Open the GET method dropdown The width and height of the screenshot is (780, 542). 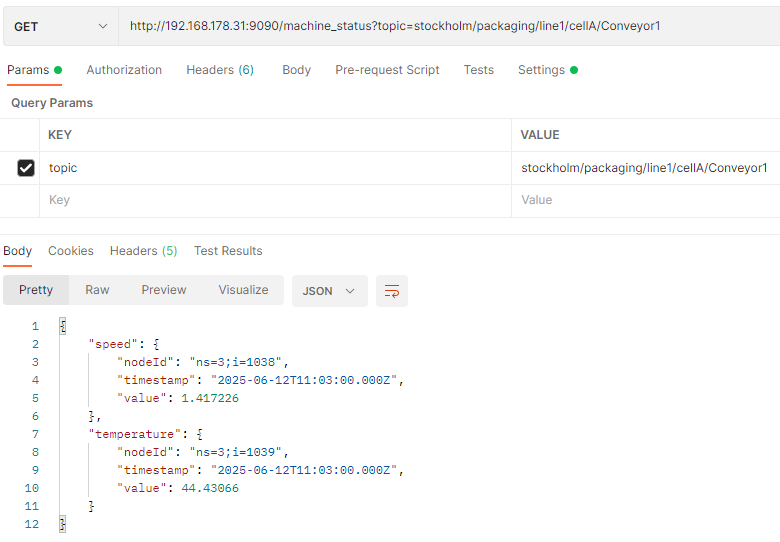(61, 26)
